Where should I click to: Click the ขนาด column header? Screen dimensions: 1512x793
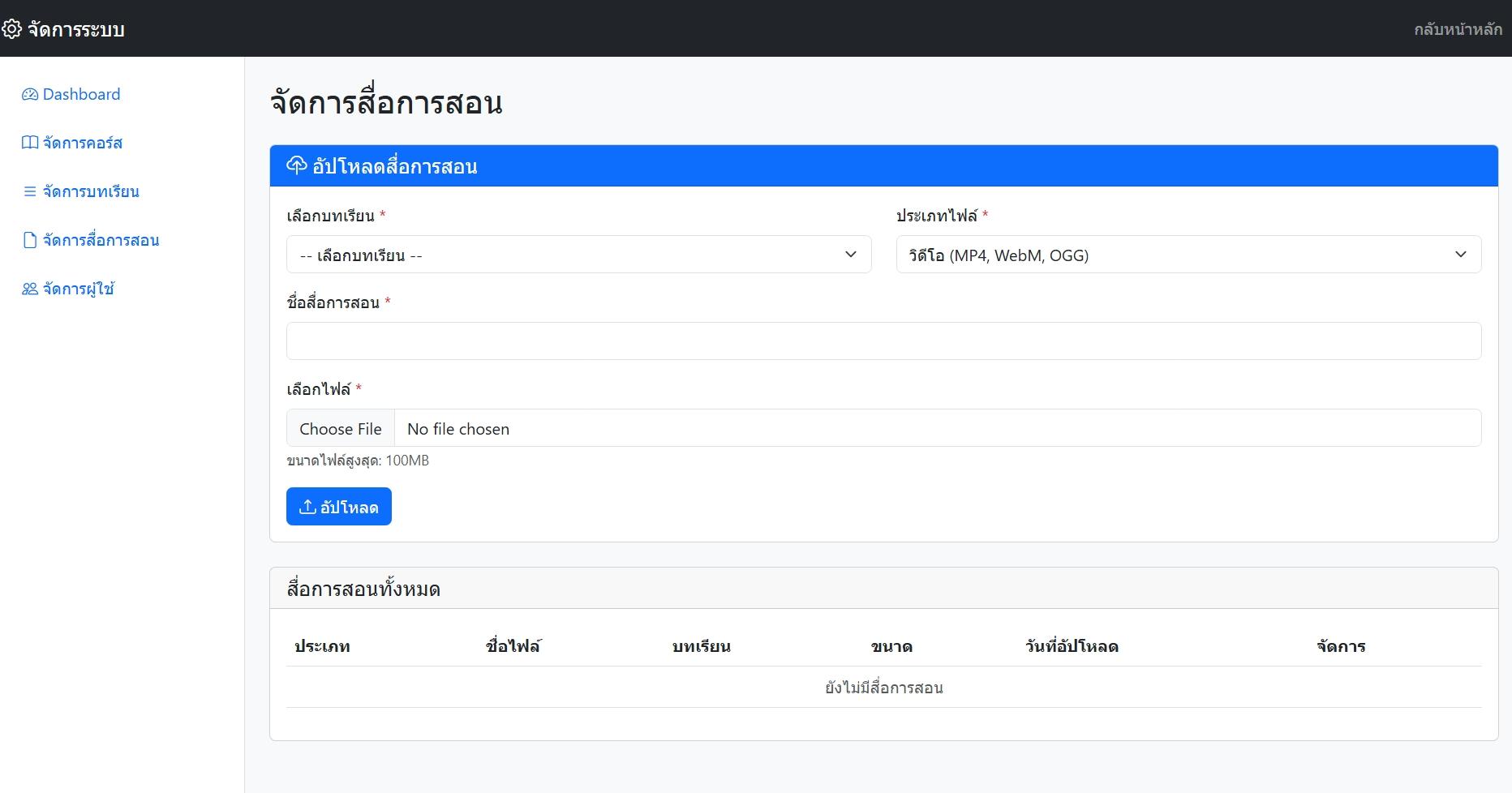[x=891, y=646]
